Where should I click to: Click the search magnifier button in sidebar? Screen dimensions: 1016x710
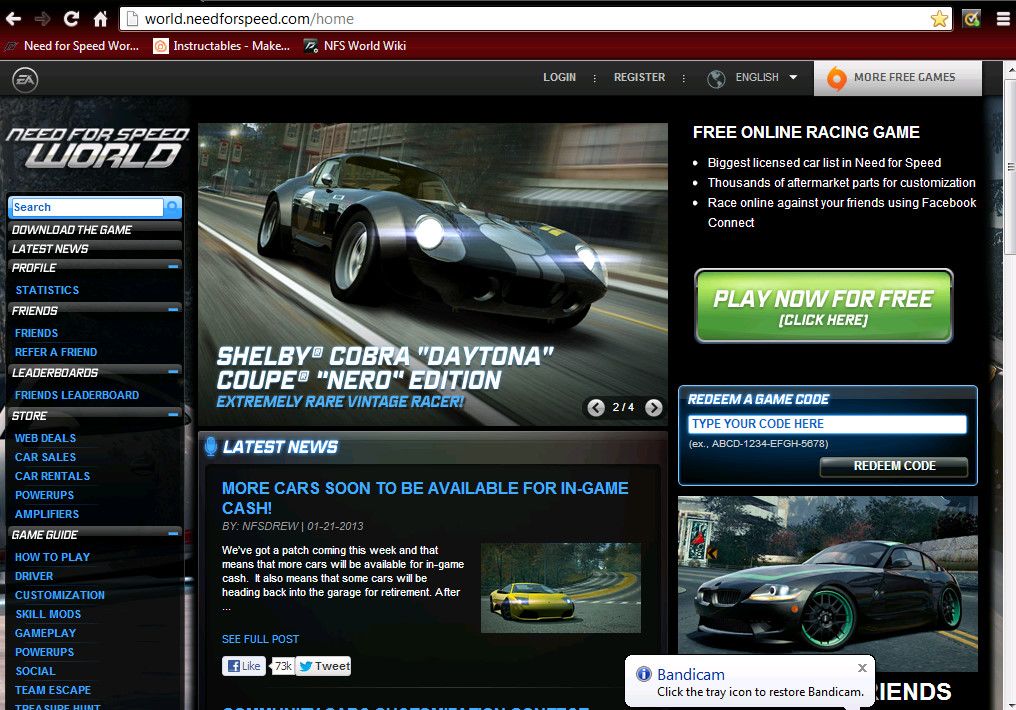coord(172,207)
